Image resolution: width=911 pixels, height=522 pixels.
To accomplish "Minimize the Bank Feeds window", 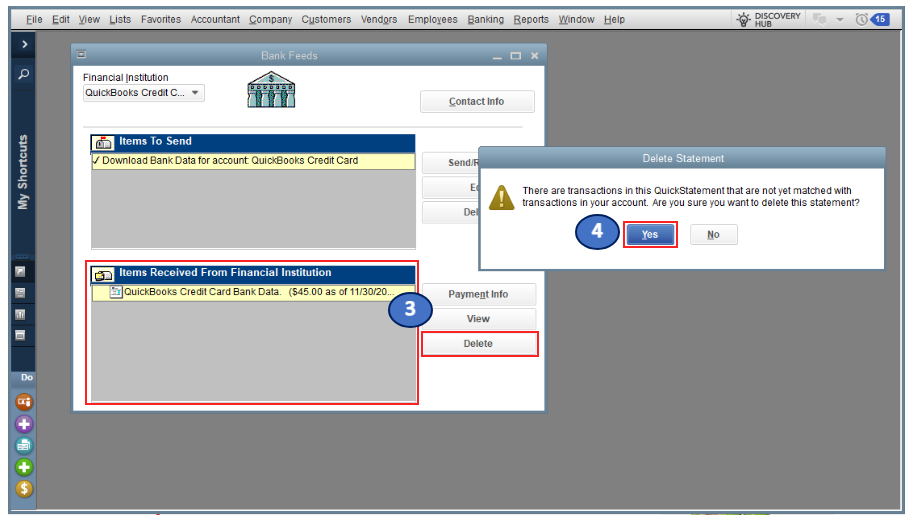I will point(497,56).
